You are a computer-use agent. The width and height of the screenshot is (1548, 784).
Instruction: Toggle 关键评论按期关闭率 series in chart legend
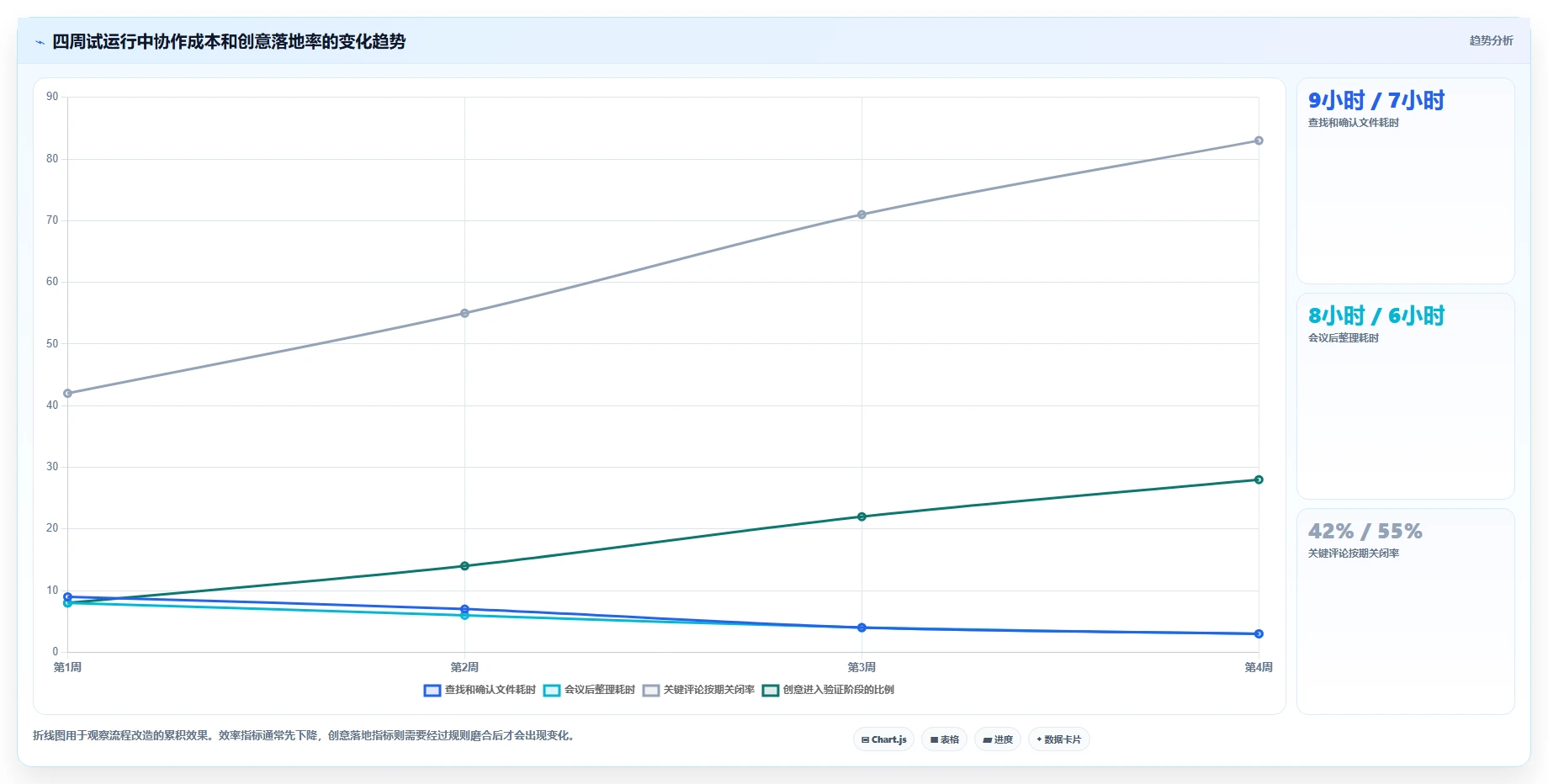[698, 690]
